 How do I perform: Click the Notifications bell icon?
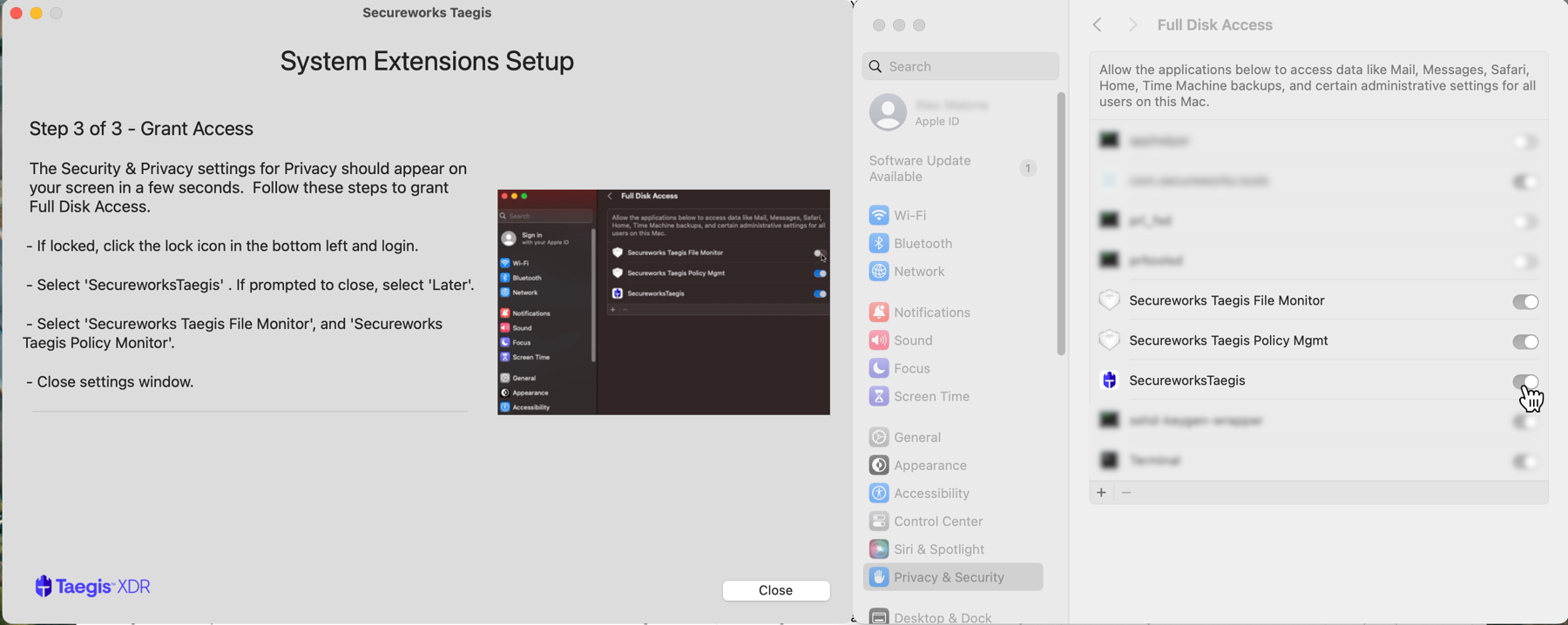pyautogui.click(x=879, y=312)
